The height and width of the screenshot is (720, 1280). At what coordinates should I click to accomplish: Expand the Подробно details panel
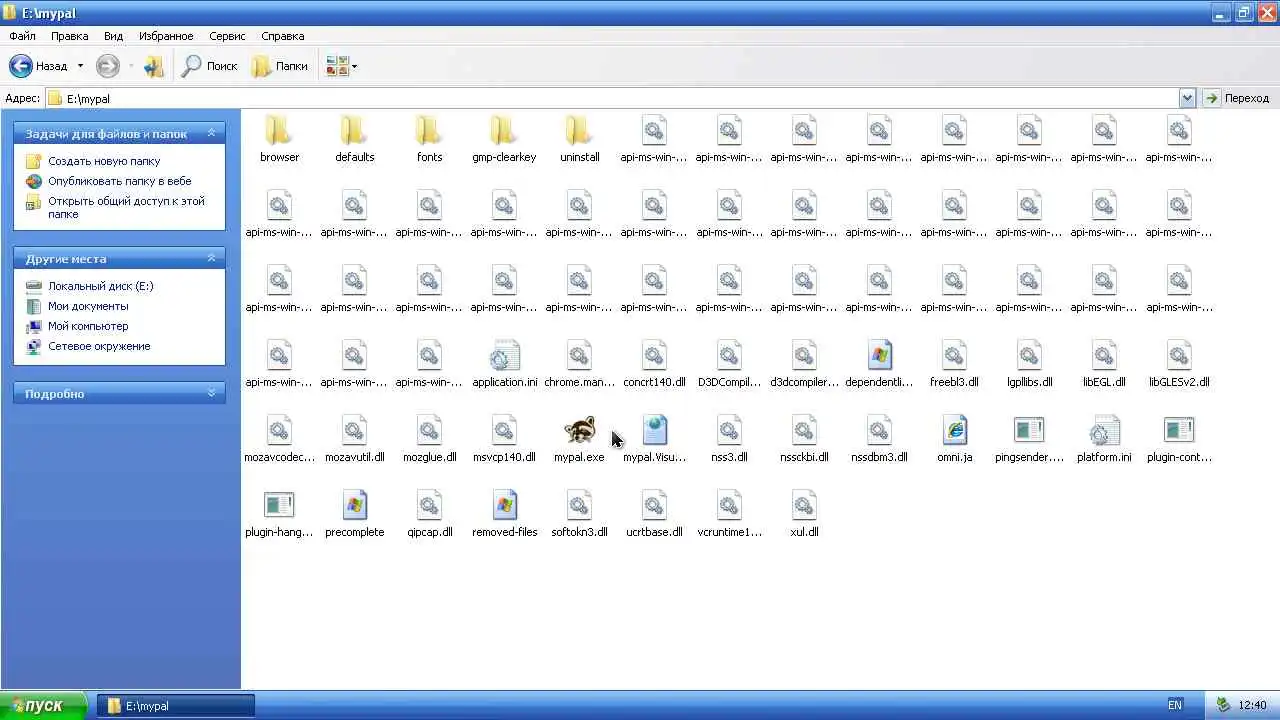point(211,393)
